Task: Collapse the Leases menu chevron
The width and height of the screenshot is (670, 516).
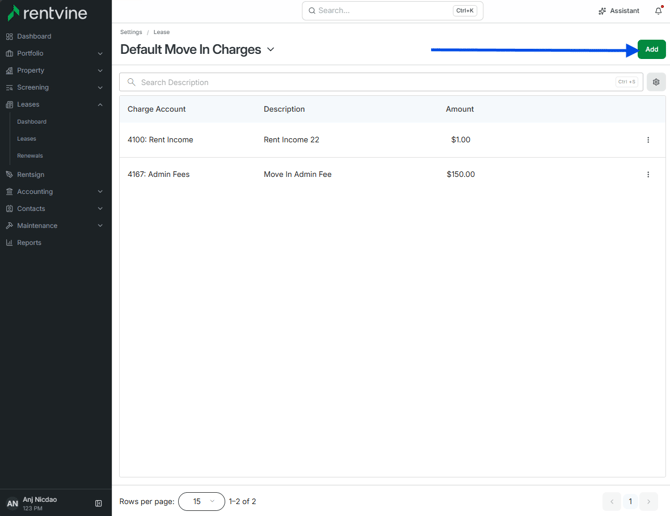Action: point(100,105)
